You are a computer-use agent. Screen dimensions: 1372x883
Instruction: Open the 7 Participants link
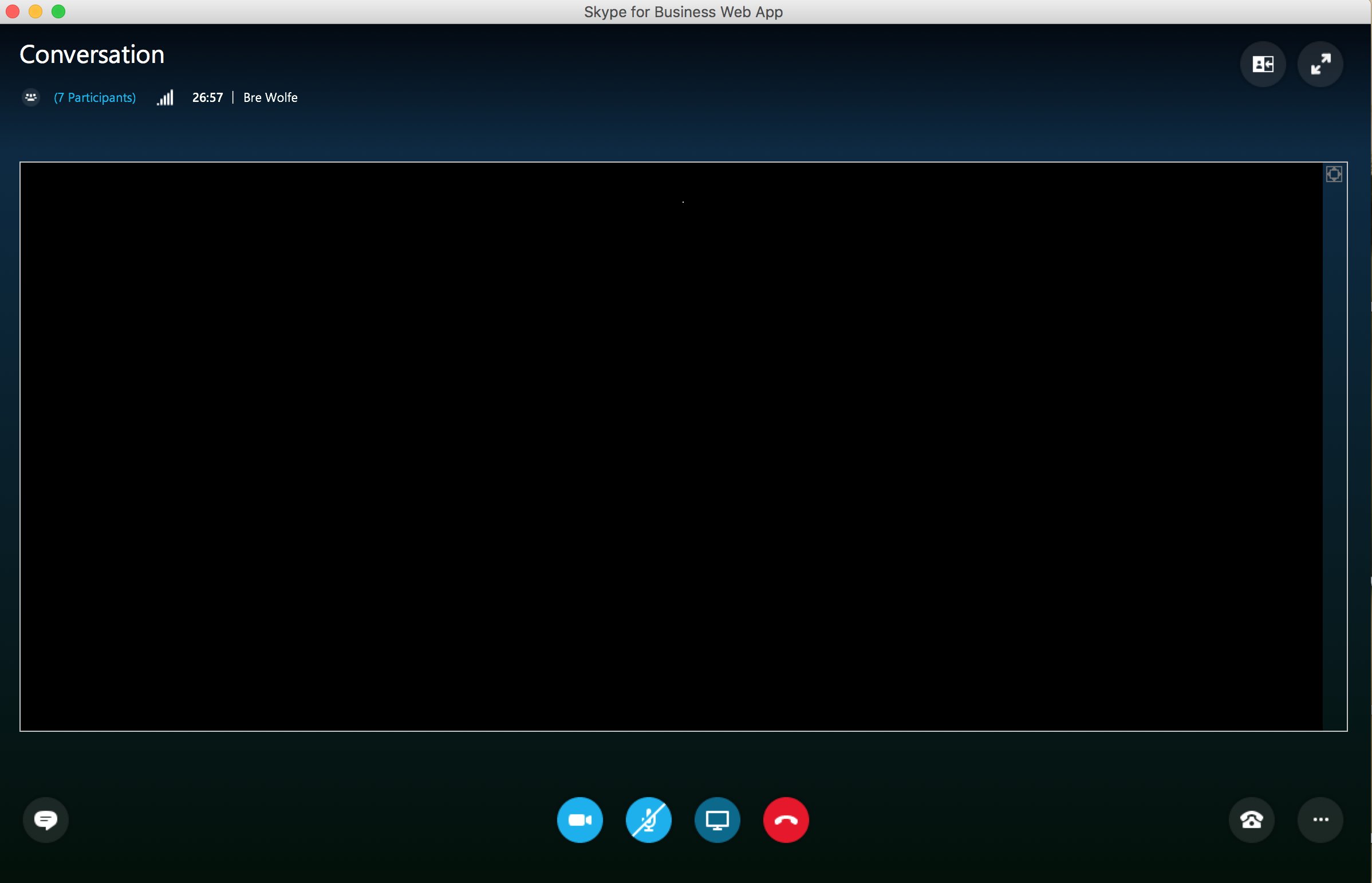click(x=94, y=97)
